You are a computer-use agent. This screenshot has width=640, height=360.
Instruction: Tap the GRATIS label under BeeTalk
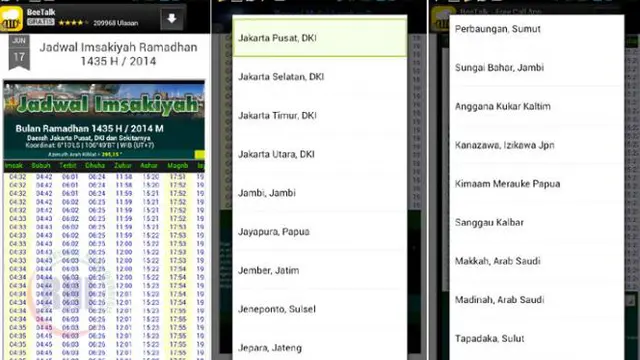tap(41, 22)
